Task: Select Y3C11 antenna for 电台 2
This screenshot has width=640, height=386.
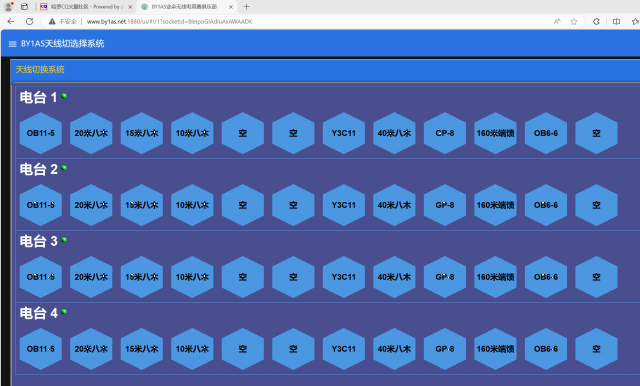Action: (x=344, y=205)
